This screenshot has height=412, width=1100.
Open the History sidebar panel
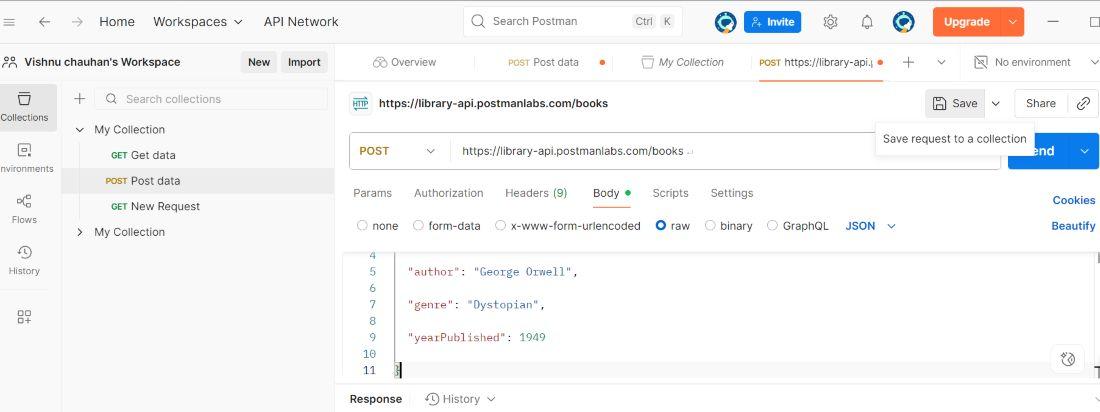tap(24, 260)
